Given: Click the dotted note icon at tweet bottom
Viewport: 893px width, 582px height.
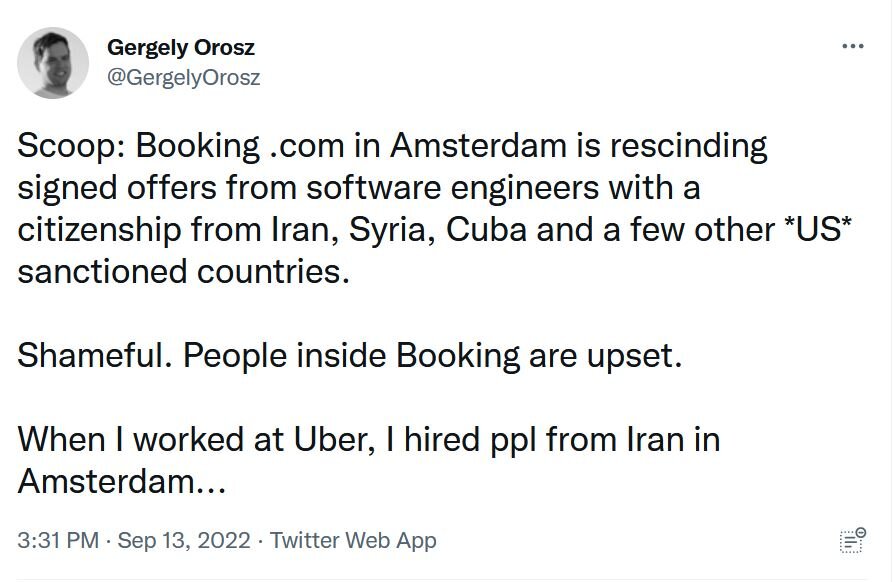Looking at the screenshot, I should point(852,541).
